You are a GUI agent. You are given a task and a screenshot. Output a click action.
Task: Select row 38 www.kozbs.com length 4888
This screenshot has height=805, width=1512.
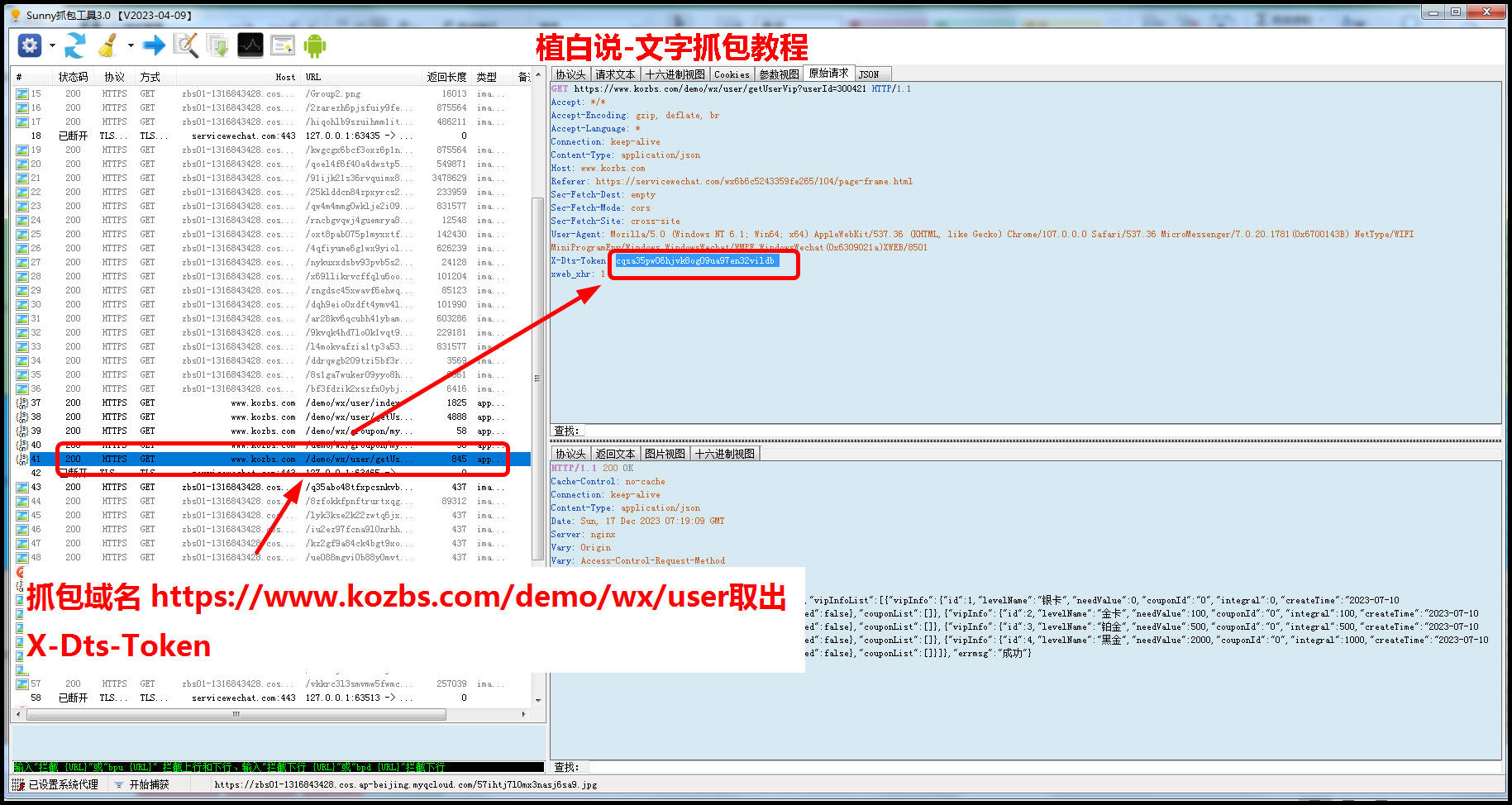[271, 417]
